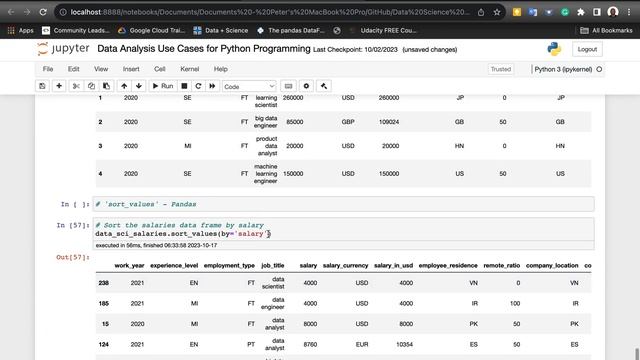This screenshot has width=640, height=360.
Task: Copy selected cells icon
Action: coord(91,86)
